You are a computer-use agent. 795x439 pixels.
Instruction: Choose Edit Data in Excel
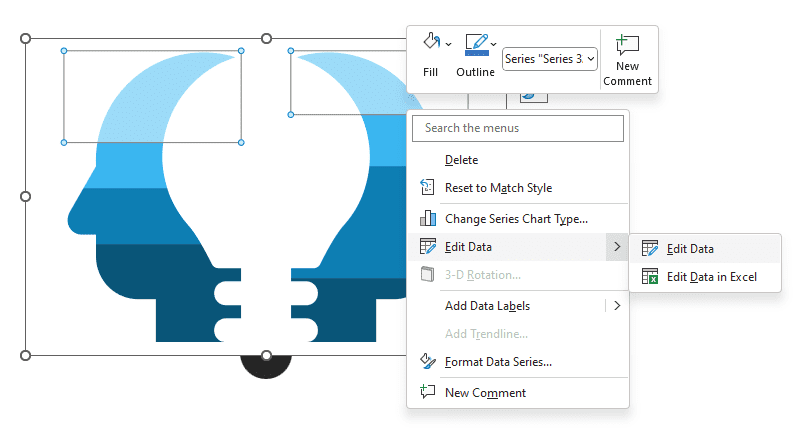(x=705, y=277)
